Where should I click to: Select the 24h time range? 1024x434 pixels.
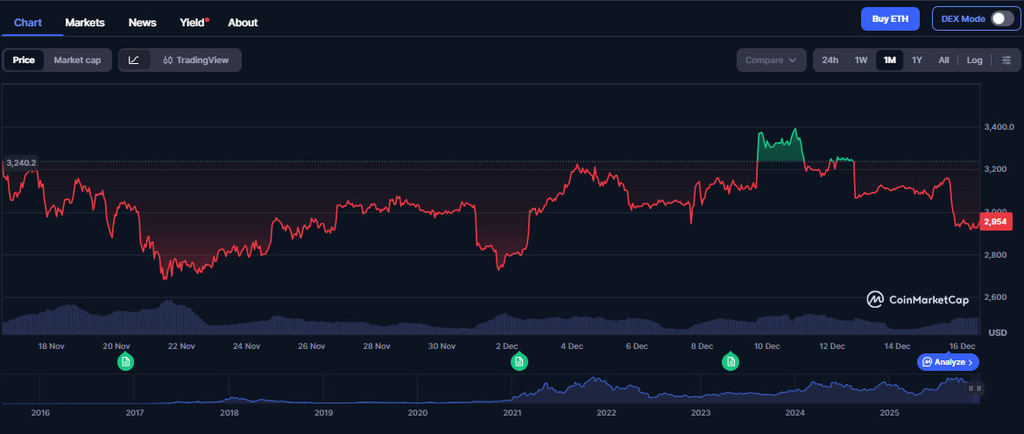click(830, 60)
